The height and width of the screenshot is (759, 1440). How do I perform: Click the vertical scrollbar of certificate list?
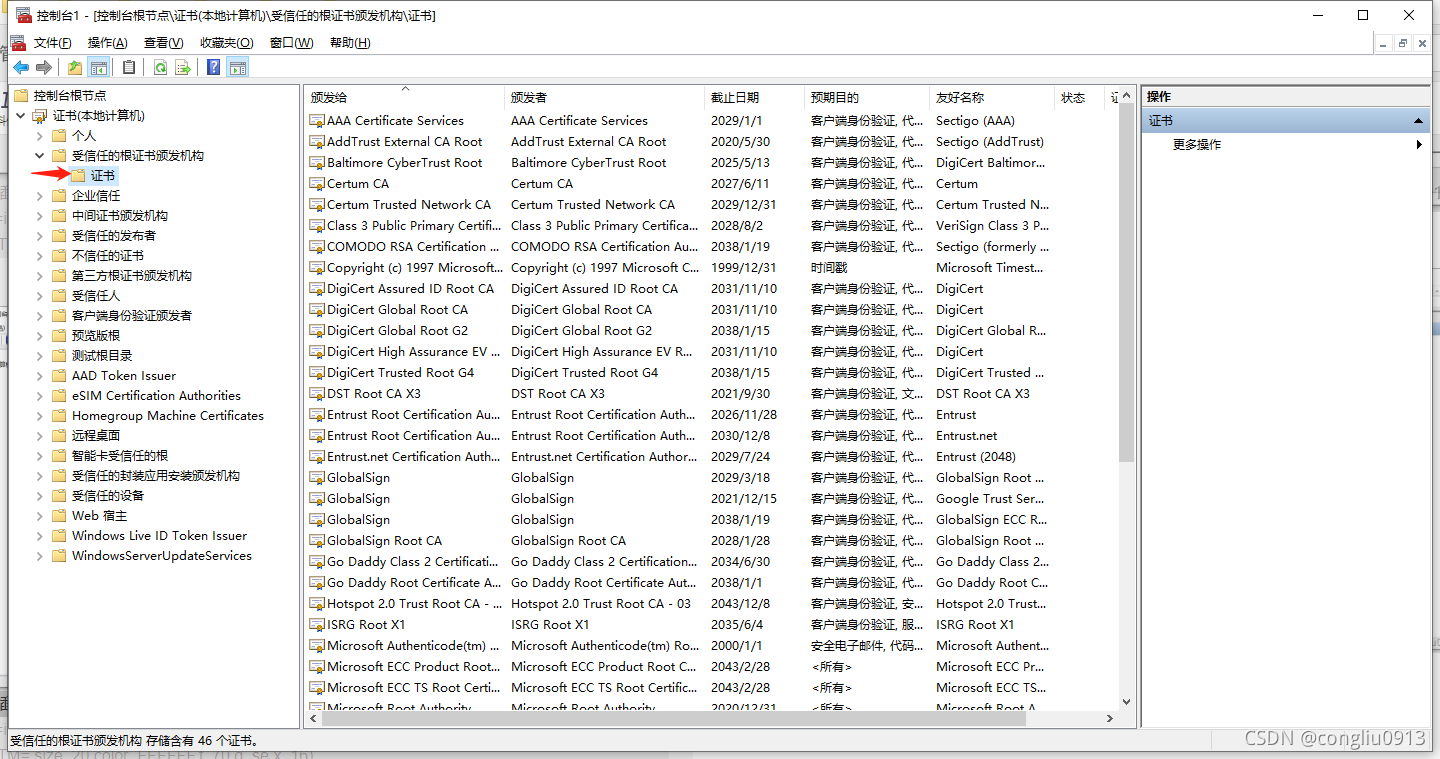pos(1126,281)
